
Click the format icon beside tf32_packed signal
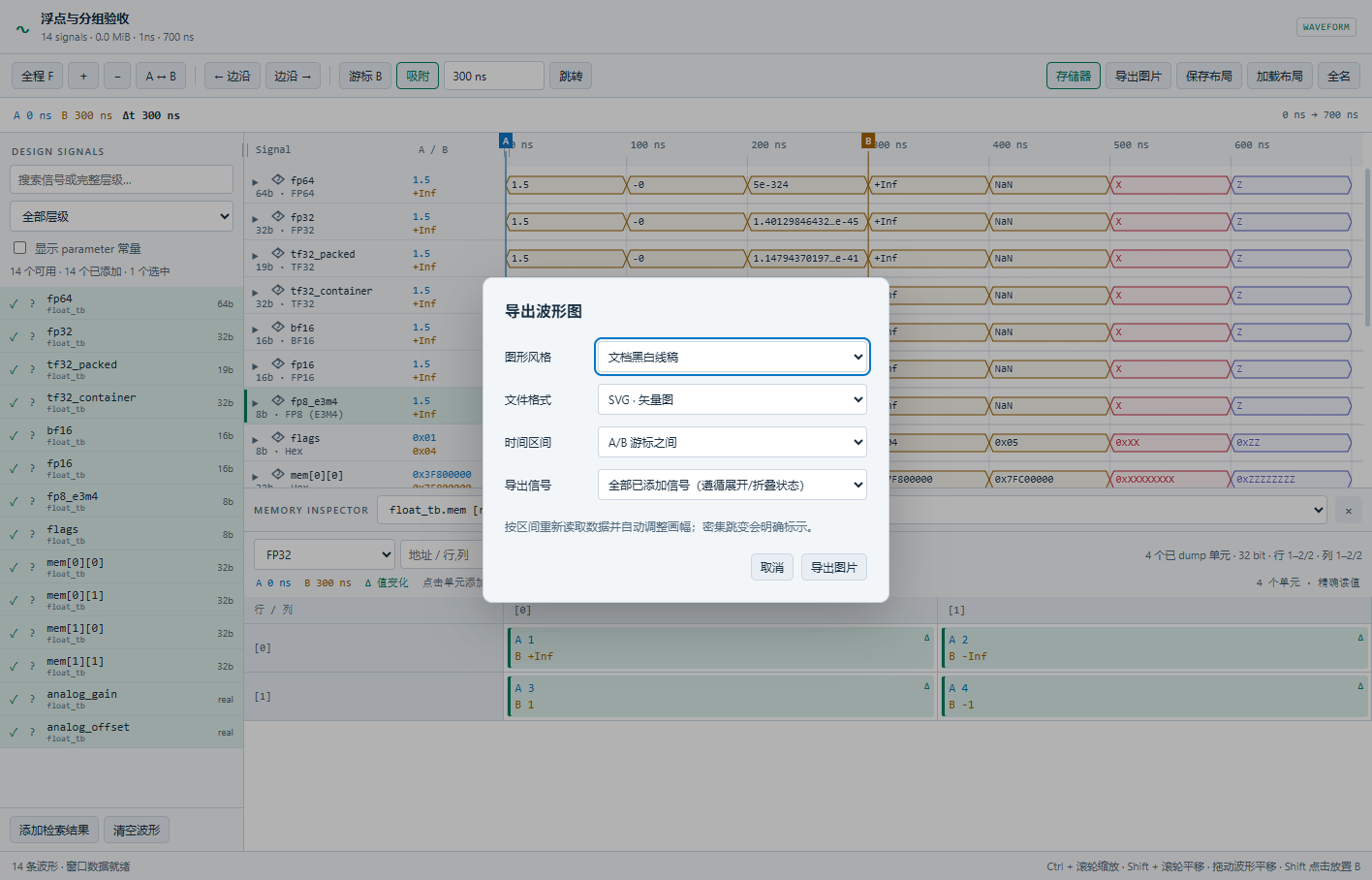pyautogui.click(x=278, y=254)
